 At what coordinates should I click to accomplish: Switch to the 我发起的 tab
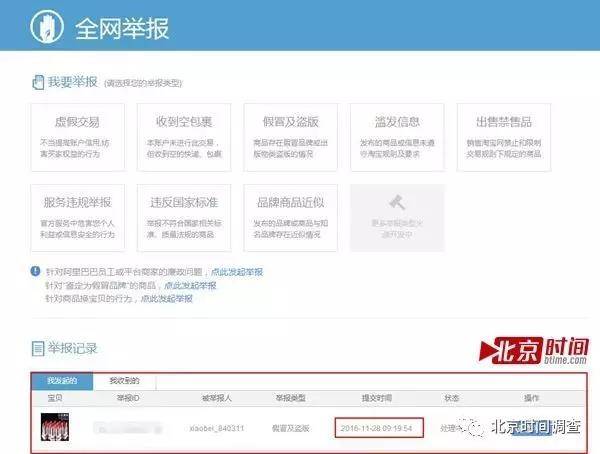[62, 381]
